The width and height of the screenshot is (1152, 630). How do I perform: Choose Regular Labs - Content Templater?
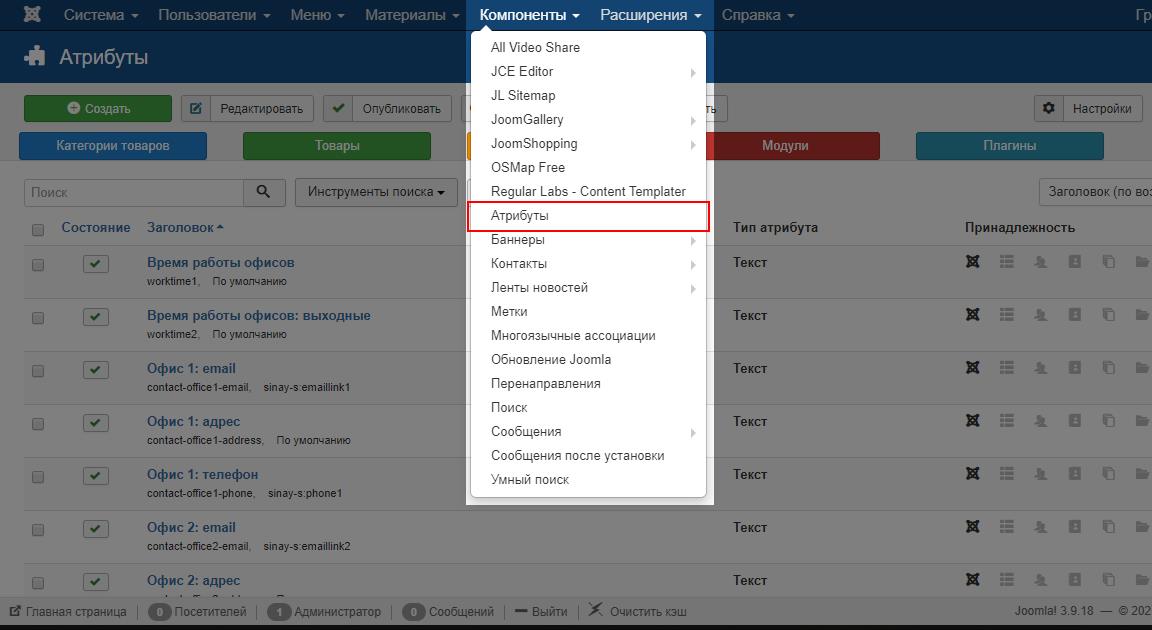click(x=588, y=192)
